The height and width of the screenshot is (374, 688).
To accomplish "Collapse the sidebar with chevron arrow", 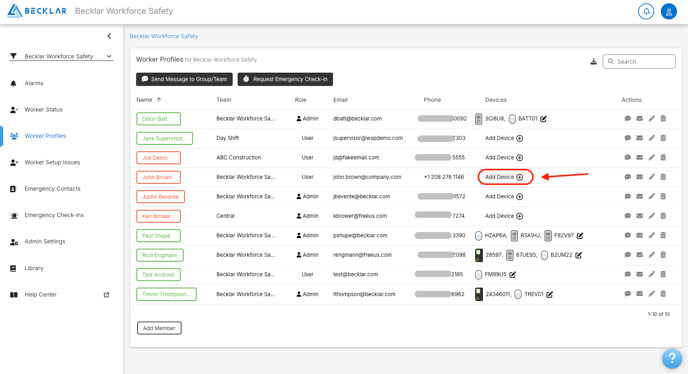I will [x=109, y=36].
